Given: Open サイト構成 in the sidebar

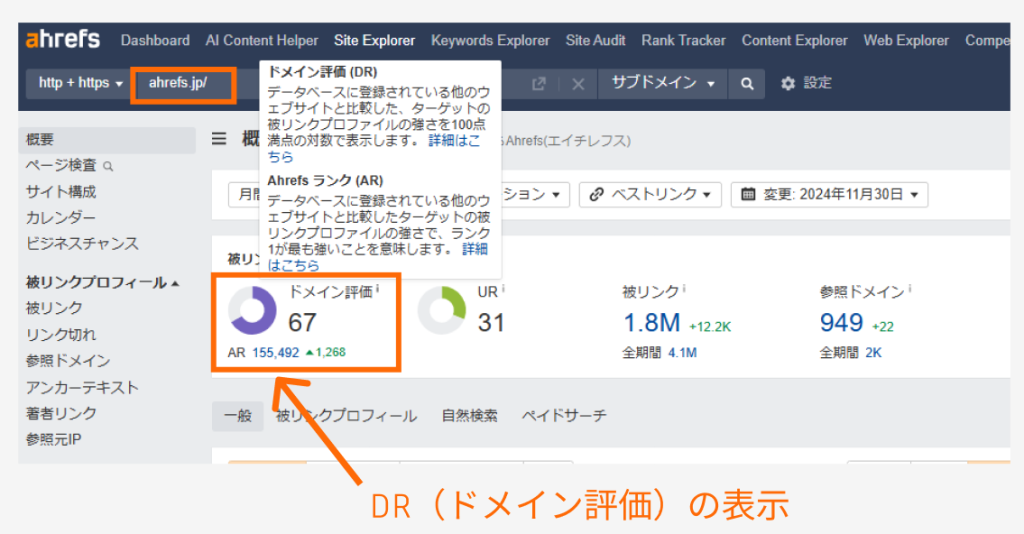Looking at the screenshot, I should click(x=61, y=192).
